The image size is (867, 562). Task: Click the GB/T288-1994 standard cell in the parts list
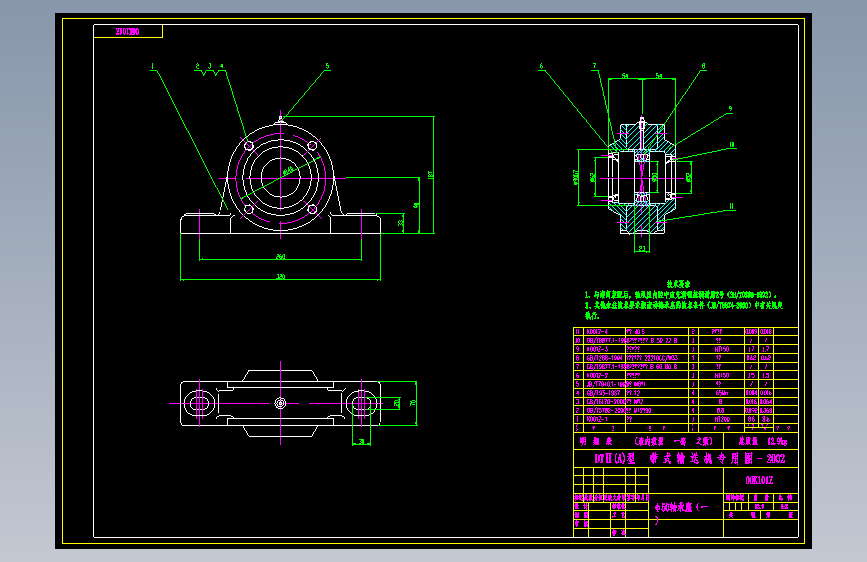coord(604,358)
